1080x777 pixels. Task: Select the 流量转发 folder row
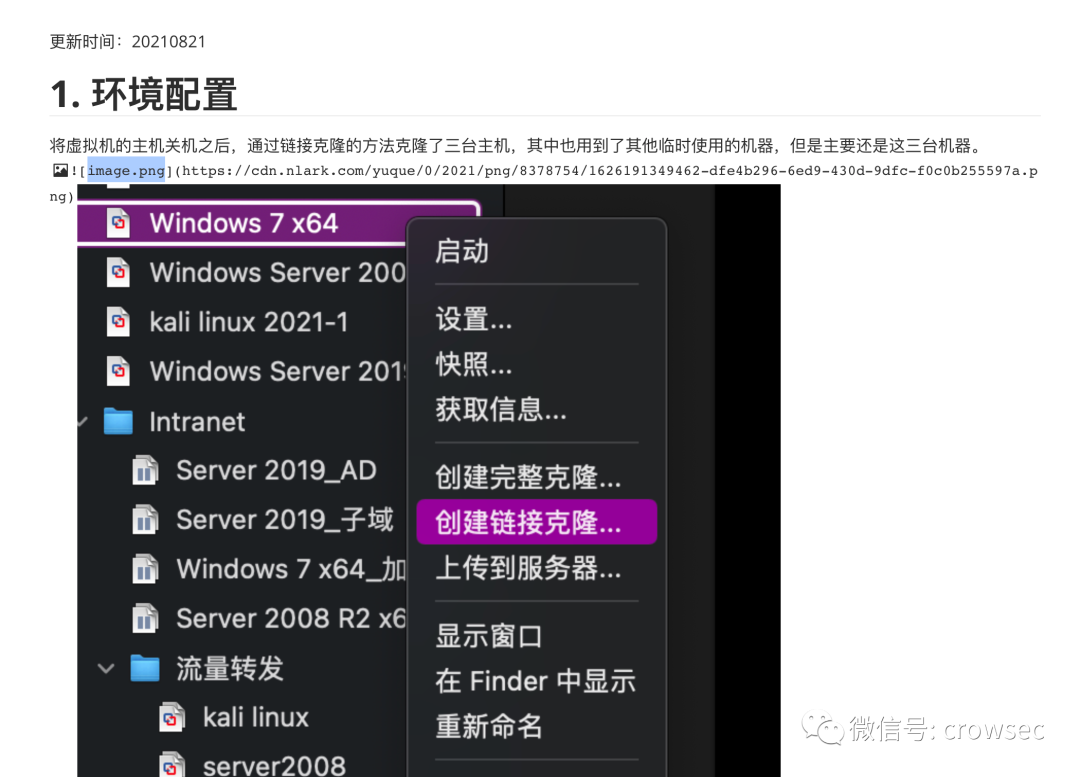[243, 668]
